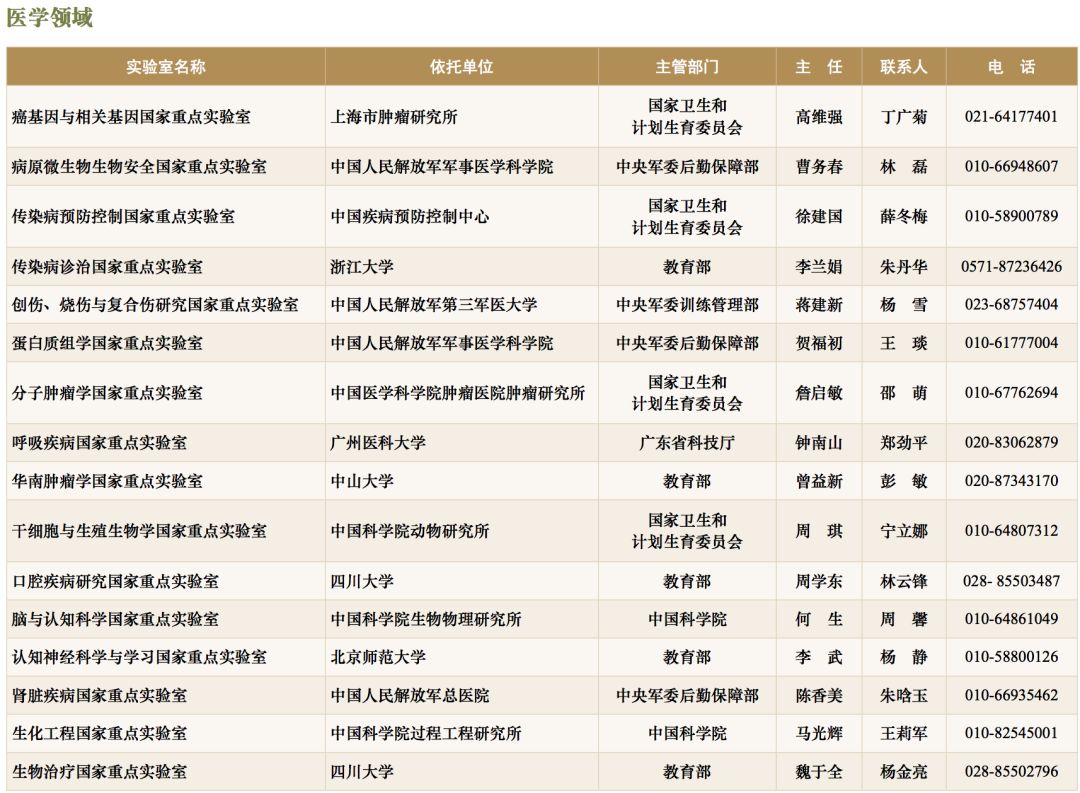Select the 主管部门 column header

pos(686,67)
